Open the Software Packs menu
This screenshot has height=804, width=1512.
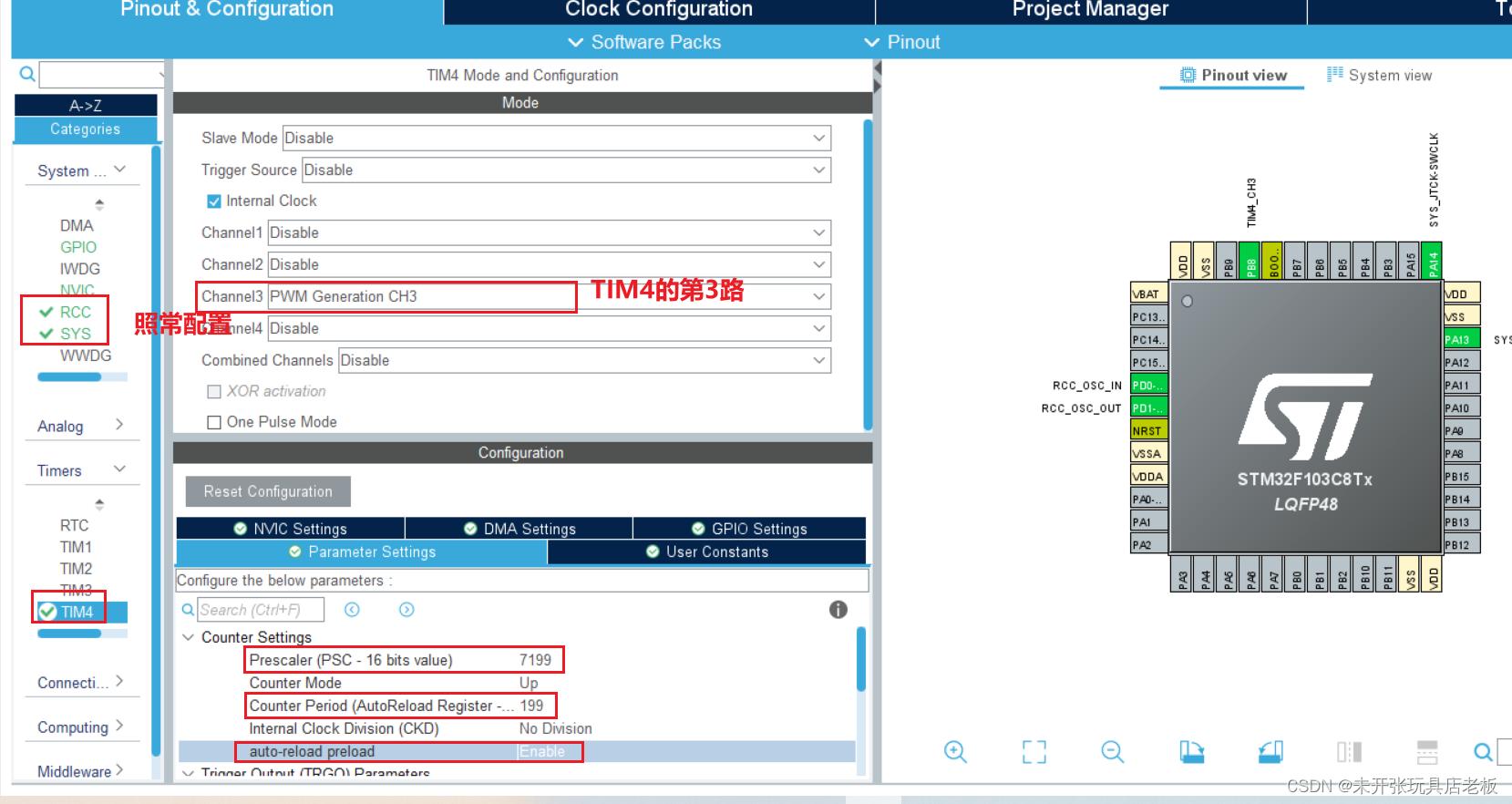point(644,42)
